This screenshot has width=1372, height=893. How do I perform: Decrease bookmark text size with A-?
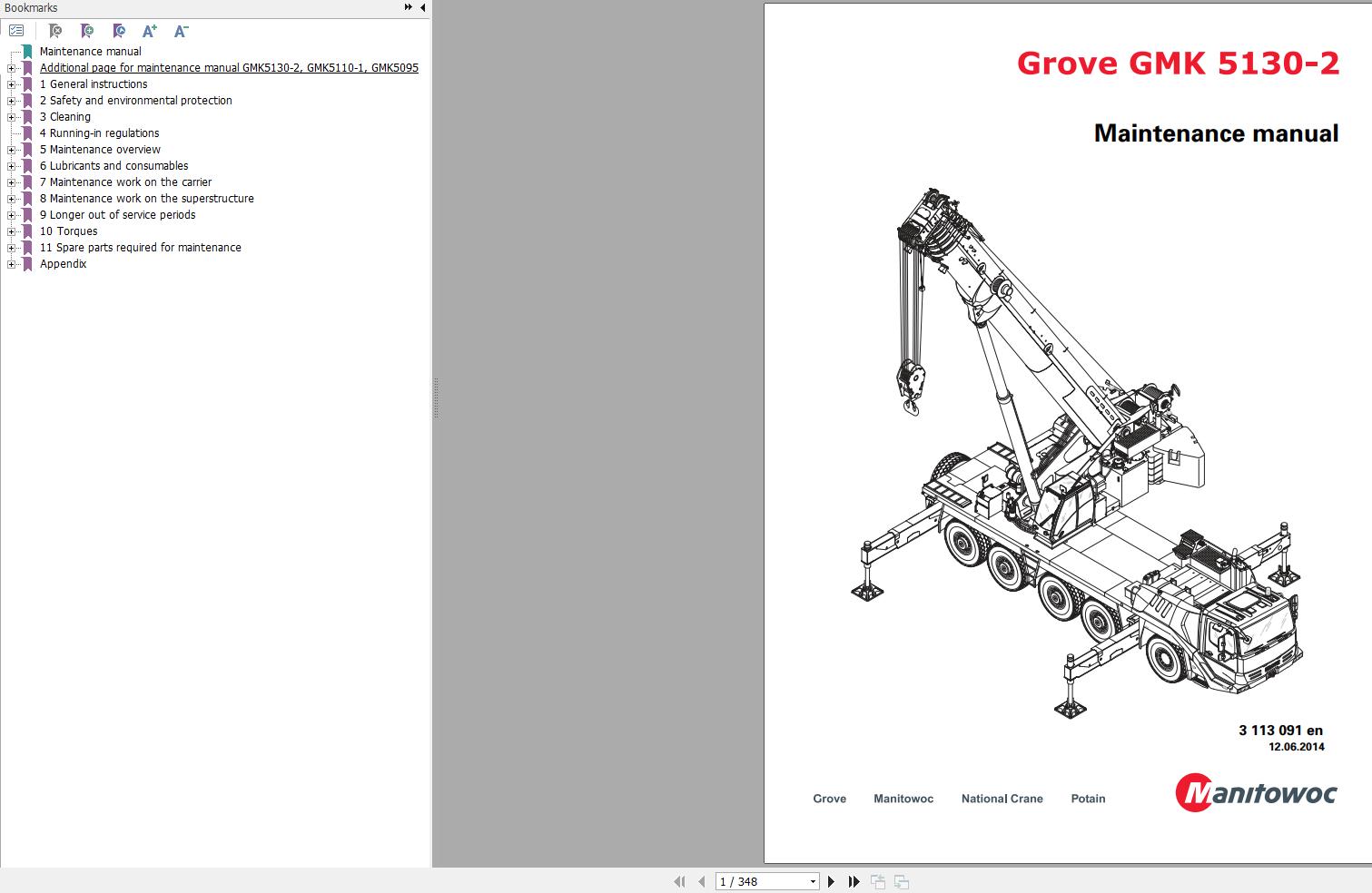(181, 31)
